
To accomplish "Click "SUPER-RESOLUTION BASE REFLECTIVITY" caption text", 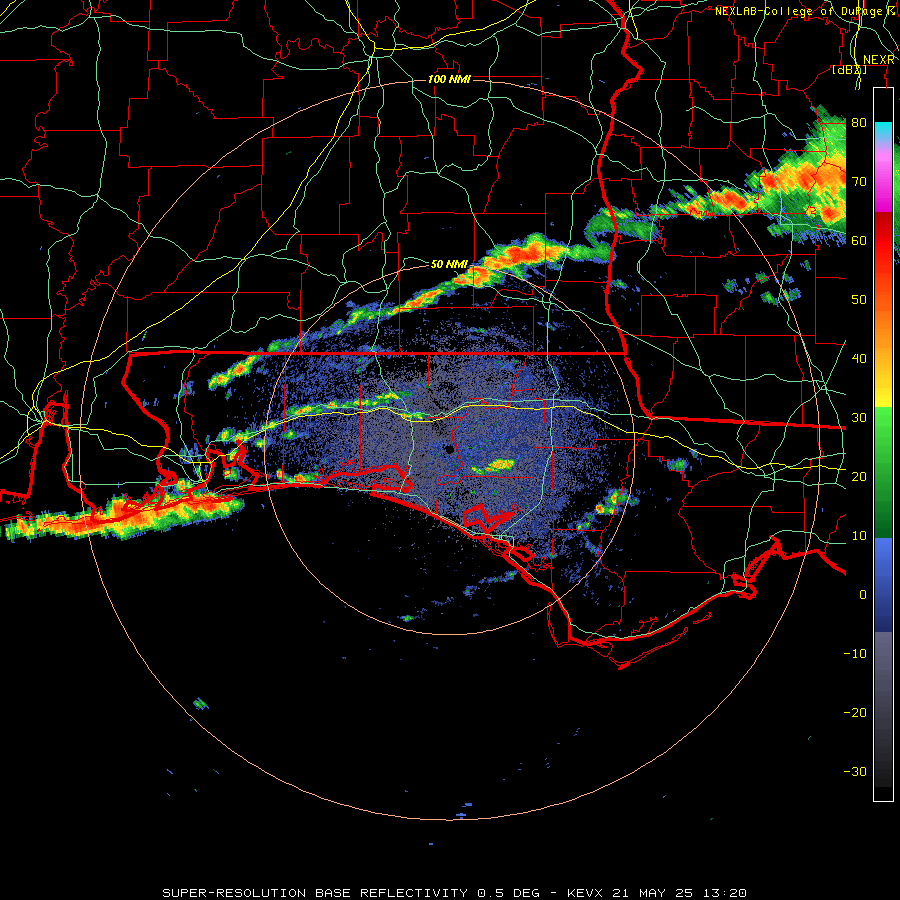I will click(315, 893).
